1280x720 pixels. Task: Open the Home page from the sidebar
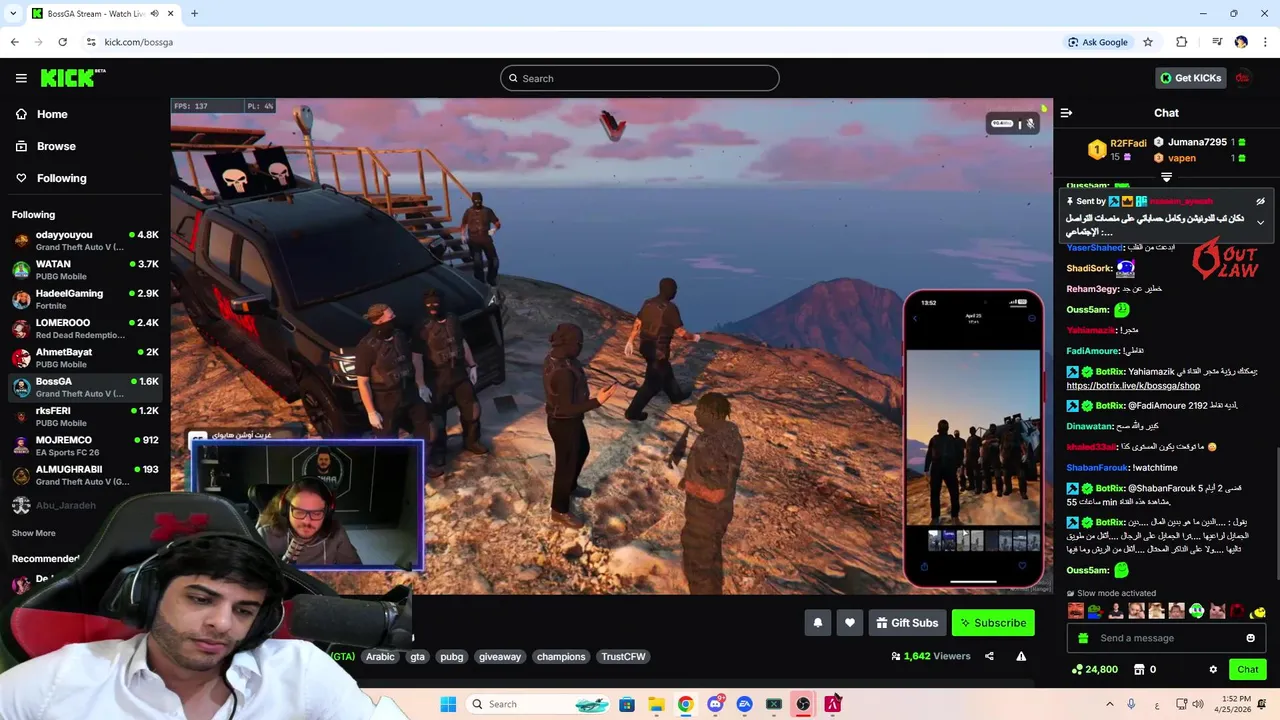(52, 114)
